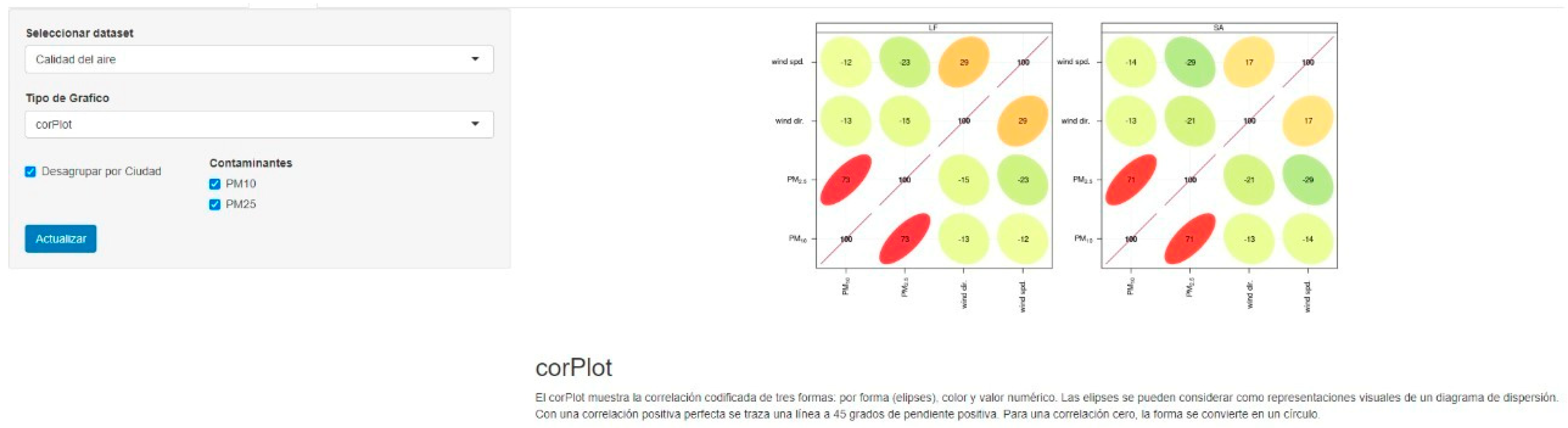Click the -23 ellipse in LF PM2.5 row
This screenshot has width=1568, height=428.
point(1023,180)
